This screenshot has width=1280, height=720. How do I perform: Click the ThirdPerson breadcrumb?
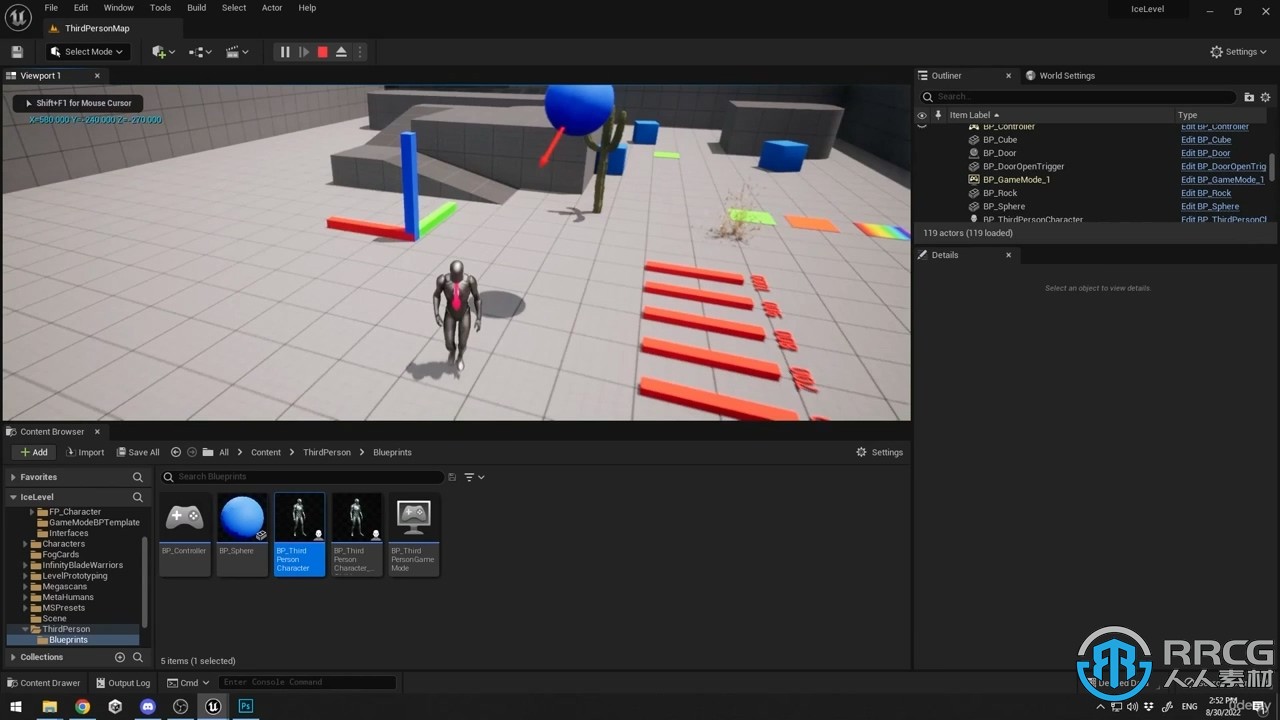tap(327, 452)
